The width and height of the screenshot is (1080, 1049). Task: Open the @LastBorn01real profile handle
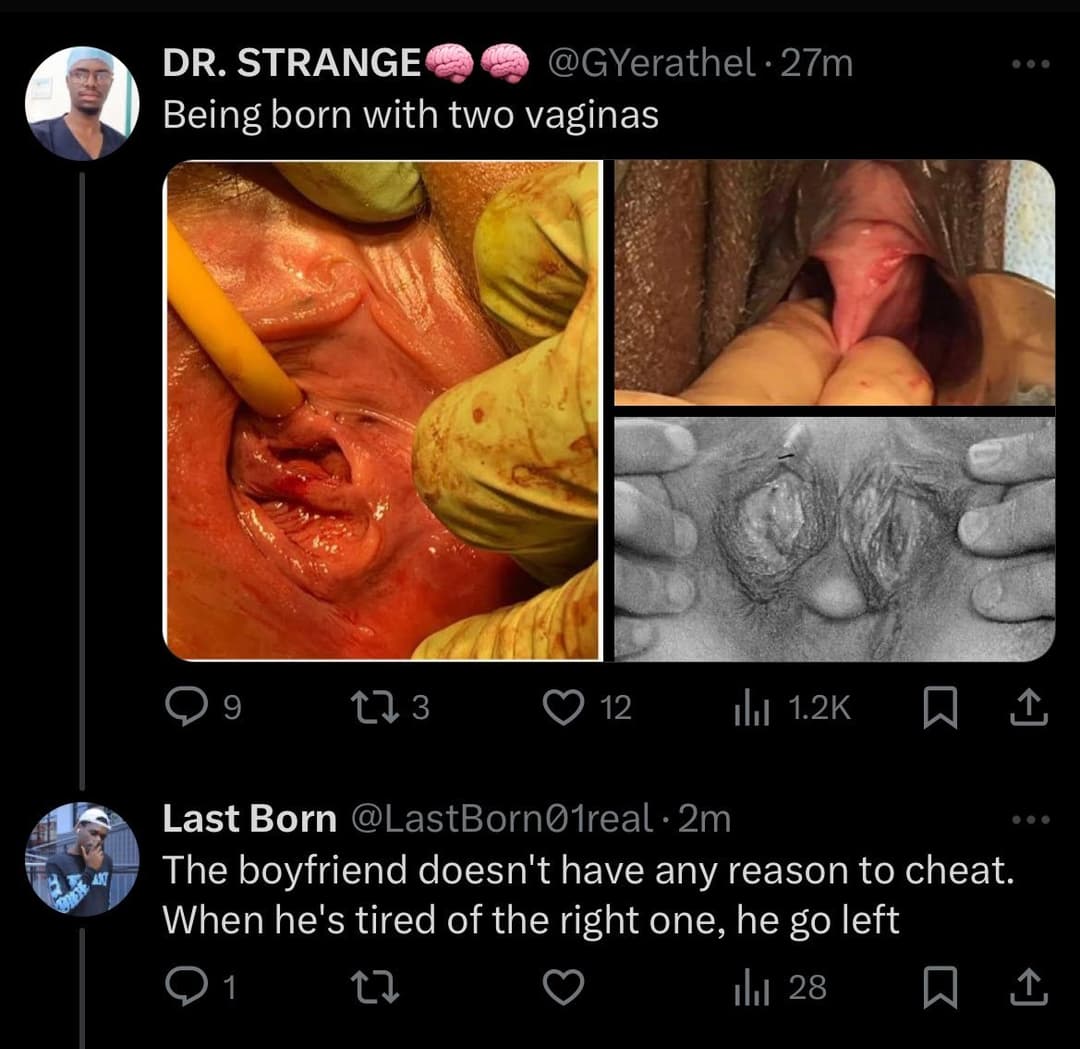(x=502, y=819)
